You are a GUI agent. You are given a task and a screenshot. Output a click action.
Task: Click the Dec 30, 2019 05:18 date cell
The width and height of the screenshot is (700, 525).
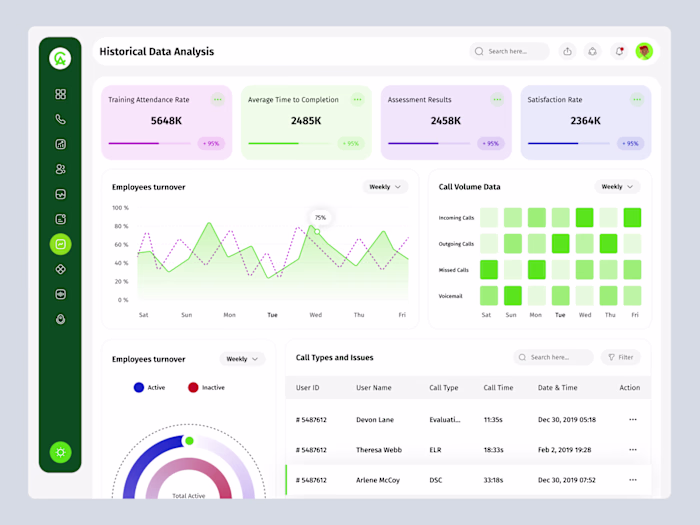tap(567, 420)
